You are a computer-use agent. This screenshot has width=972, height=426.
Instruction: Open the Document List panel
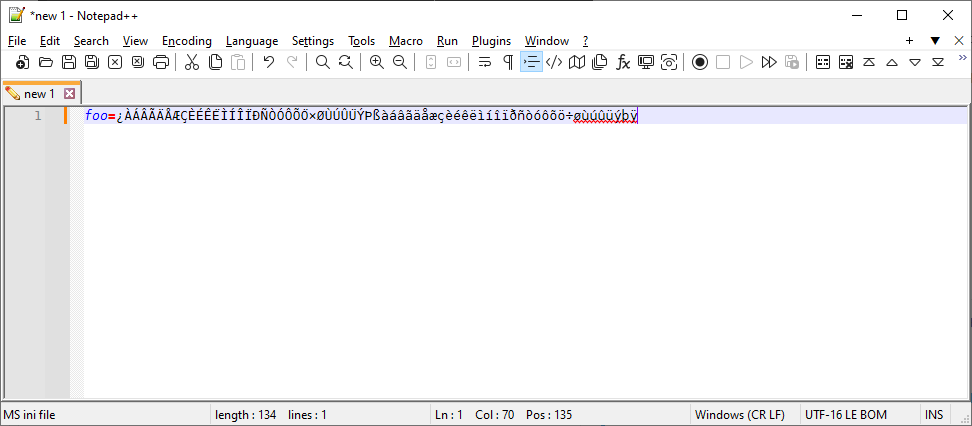point(599,62)
